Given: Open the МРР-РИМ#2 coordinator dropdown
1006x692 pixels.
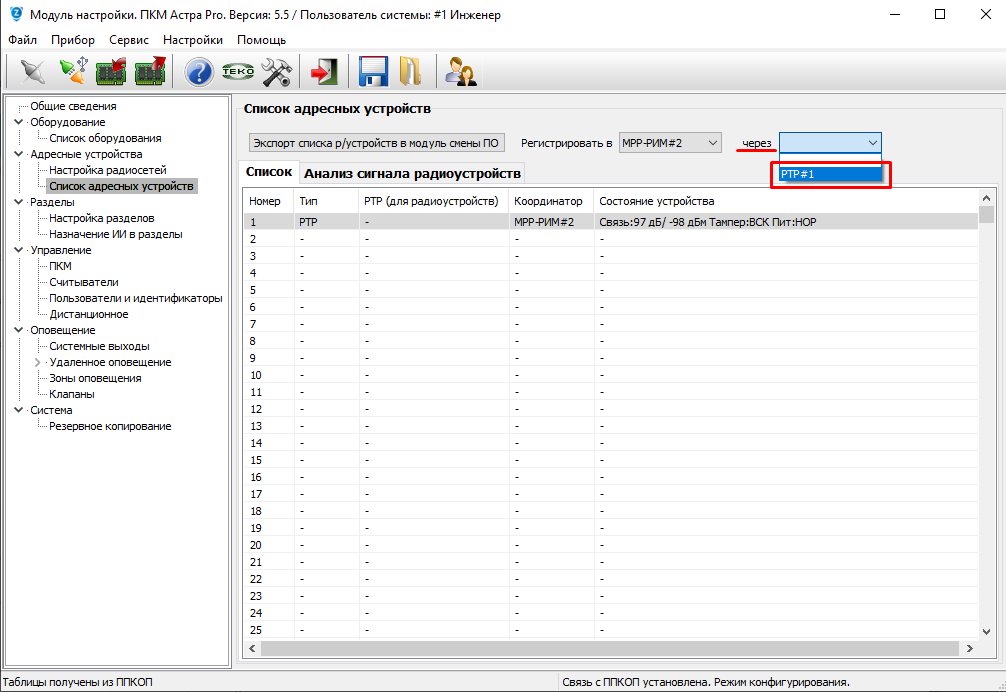Looking at the screenshot, I should [x=669, y=143].
